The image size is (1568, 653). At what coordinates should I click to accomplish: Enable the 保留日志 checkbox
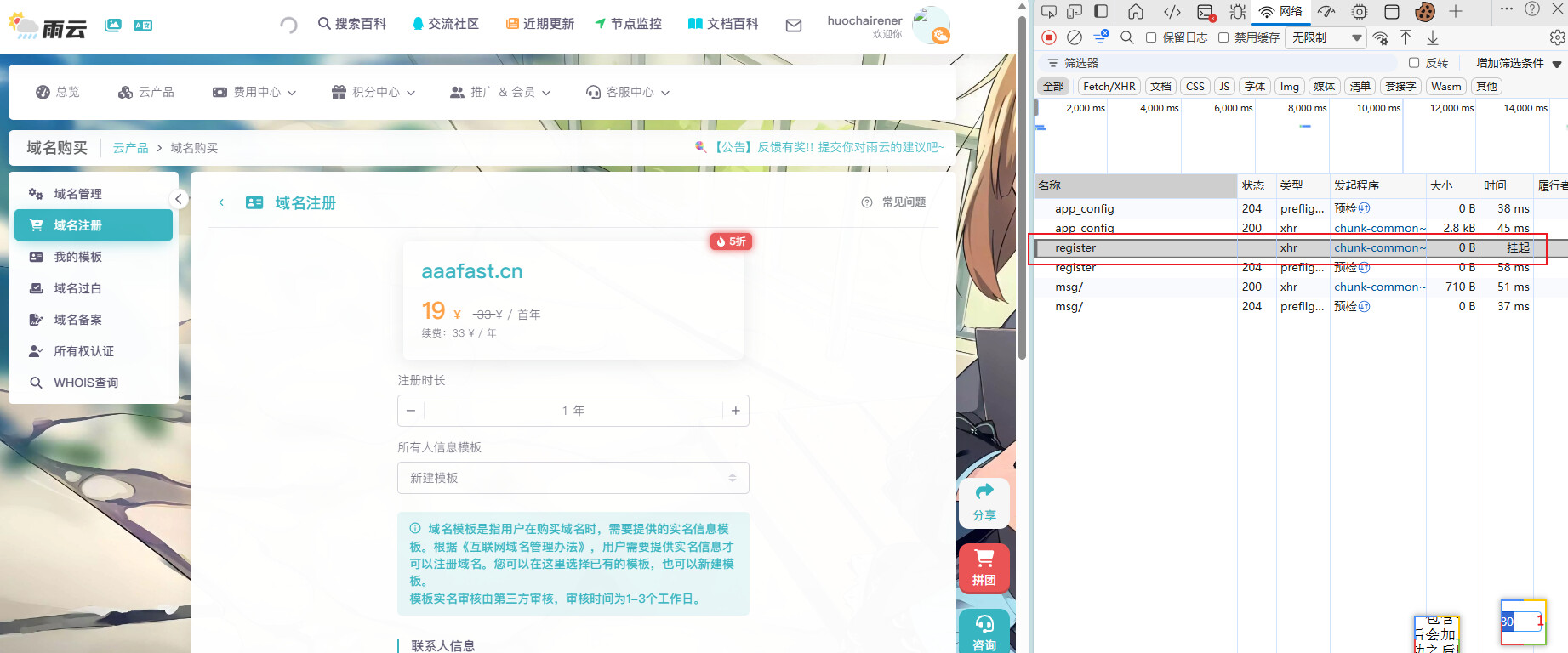point(1151,37)
